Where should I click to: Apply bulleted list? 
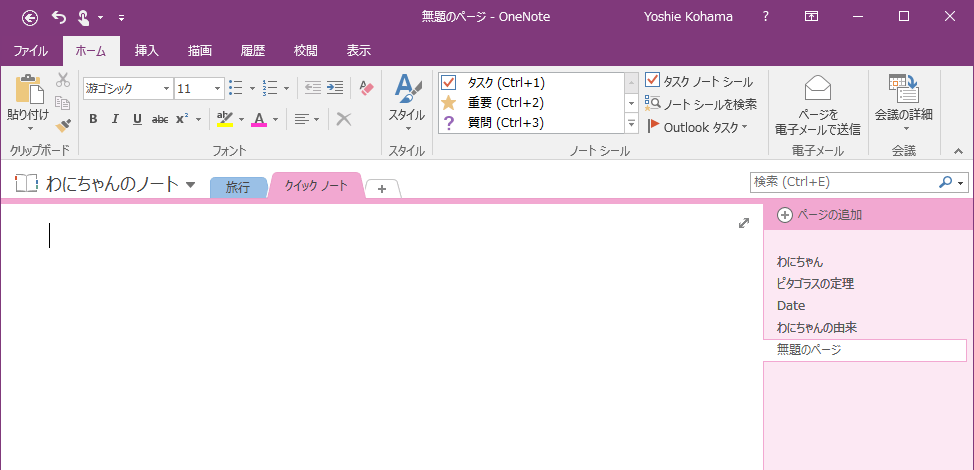click(235, 88)
